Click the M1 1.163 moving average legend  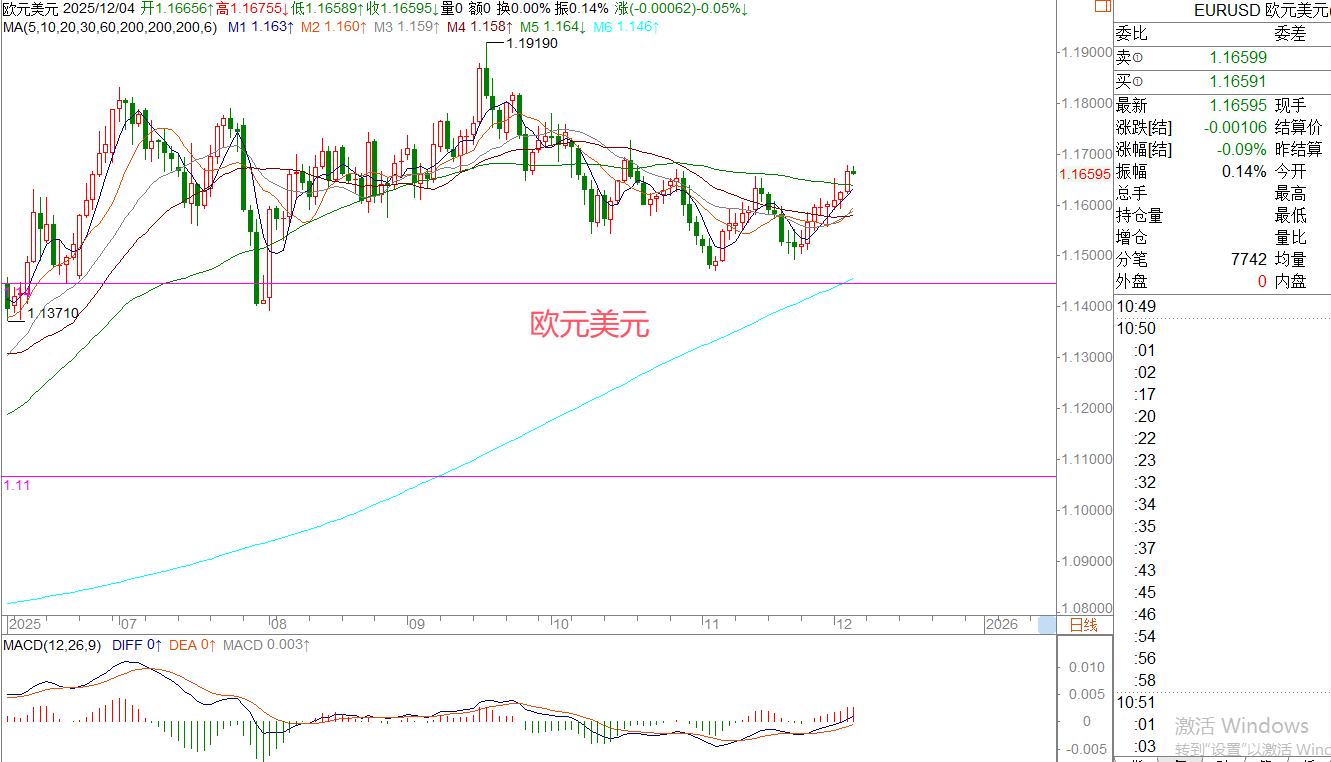point(260,25)
